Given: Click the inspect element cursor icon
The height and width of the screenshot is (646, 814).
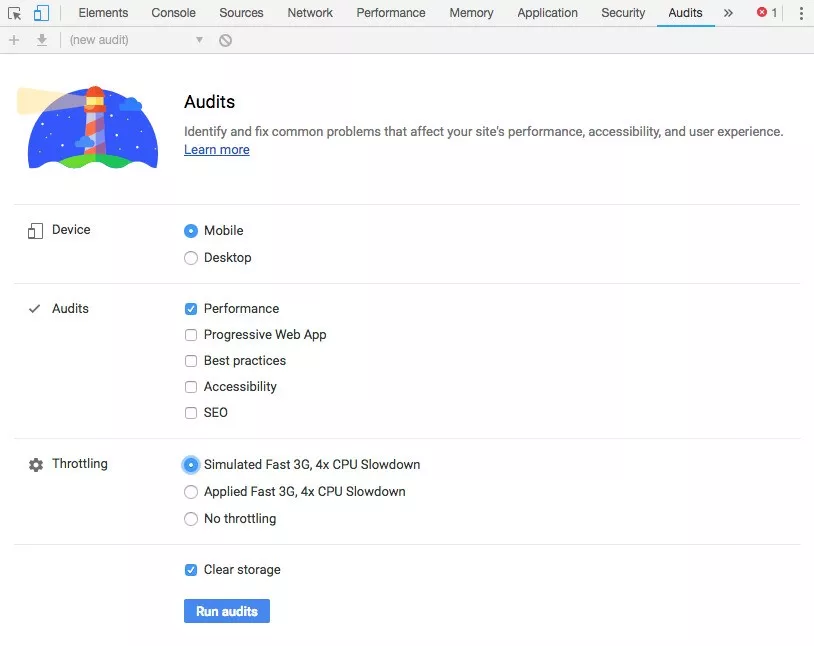Looking at the screenshot, I should coord(15,13).
